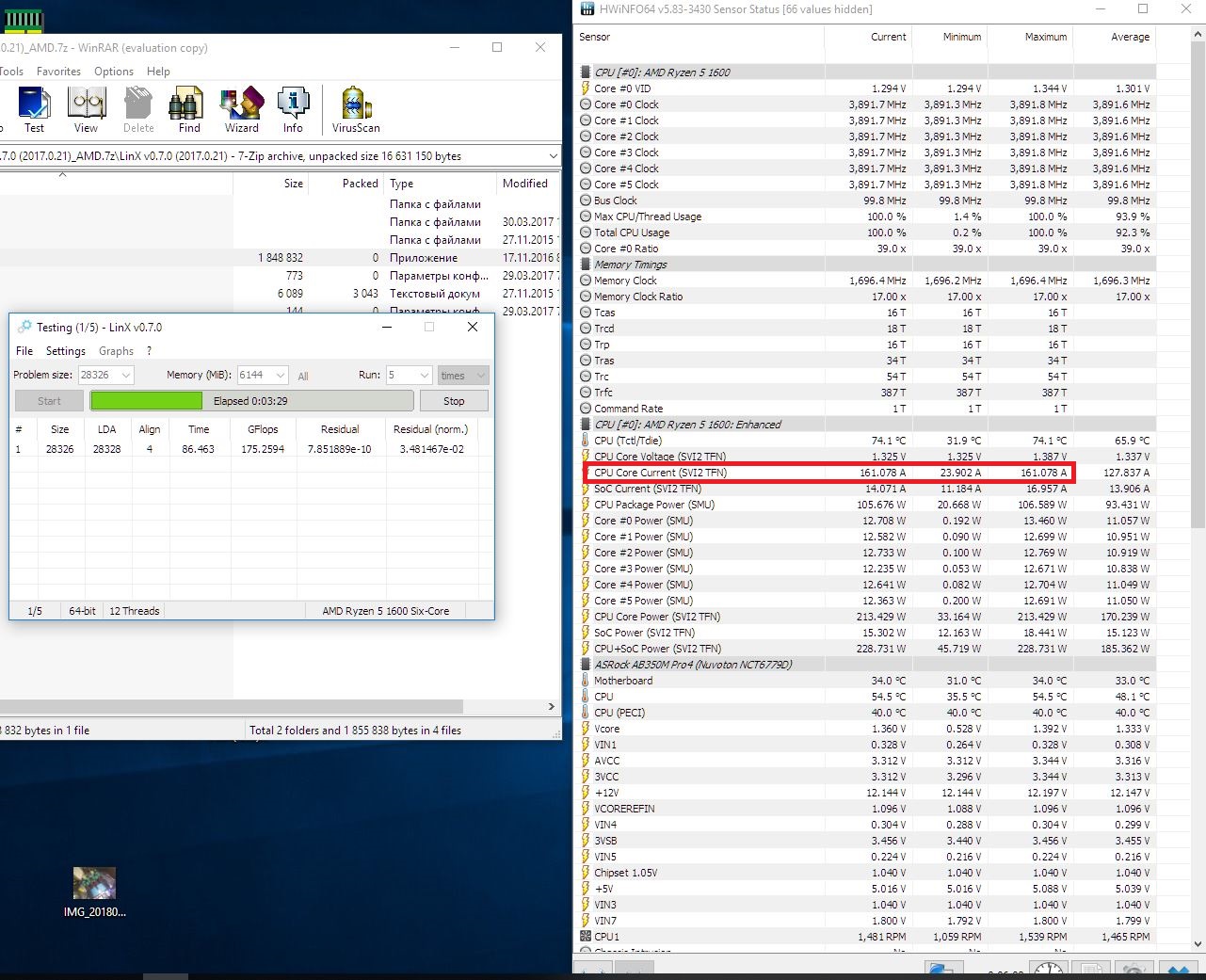Click the LinX title bar app icon
This screenshot has height=980, width=1206.
(x=24, y=327)
